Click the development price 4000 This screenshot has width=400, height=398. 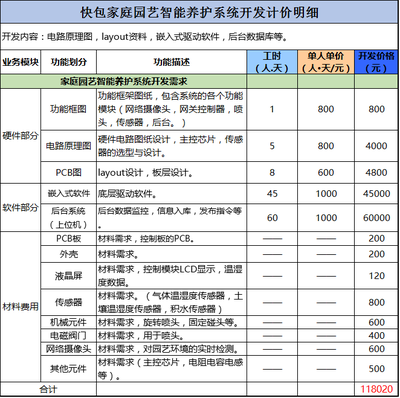(x=377, y=146)
